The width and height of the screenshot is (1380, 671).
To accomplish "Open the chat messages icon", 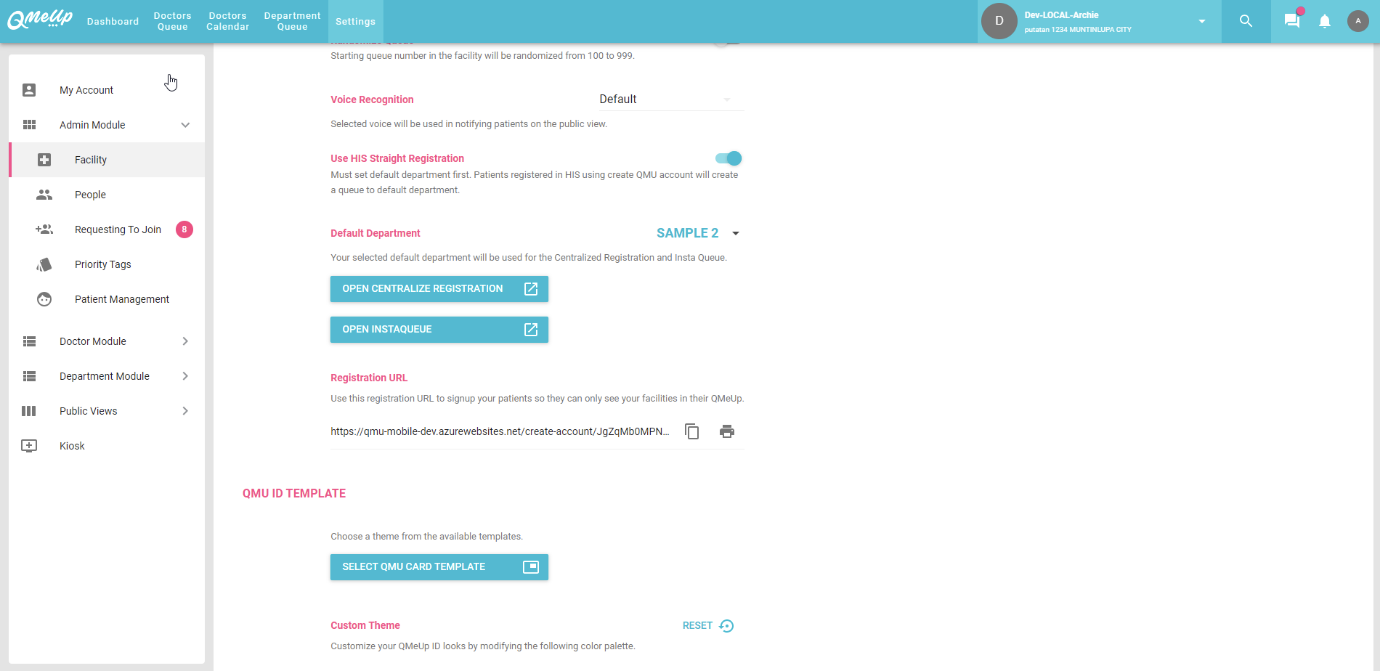I will pos(1292,21).
